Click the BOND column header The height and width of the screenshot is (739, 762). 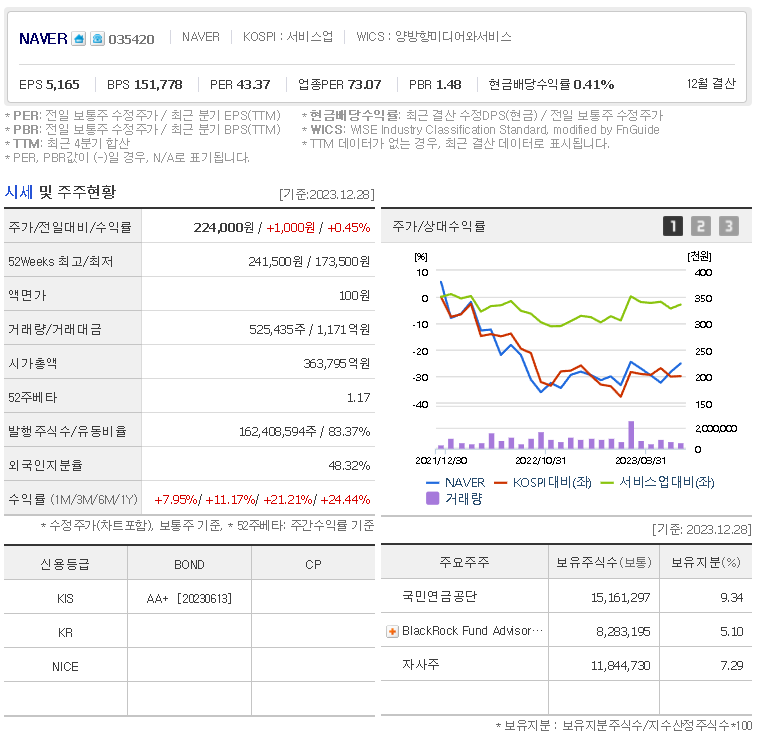point(190,565)
